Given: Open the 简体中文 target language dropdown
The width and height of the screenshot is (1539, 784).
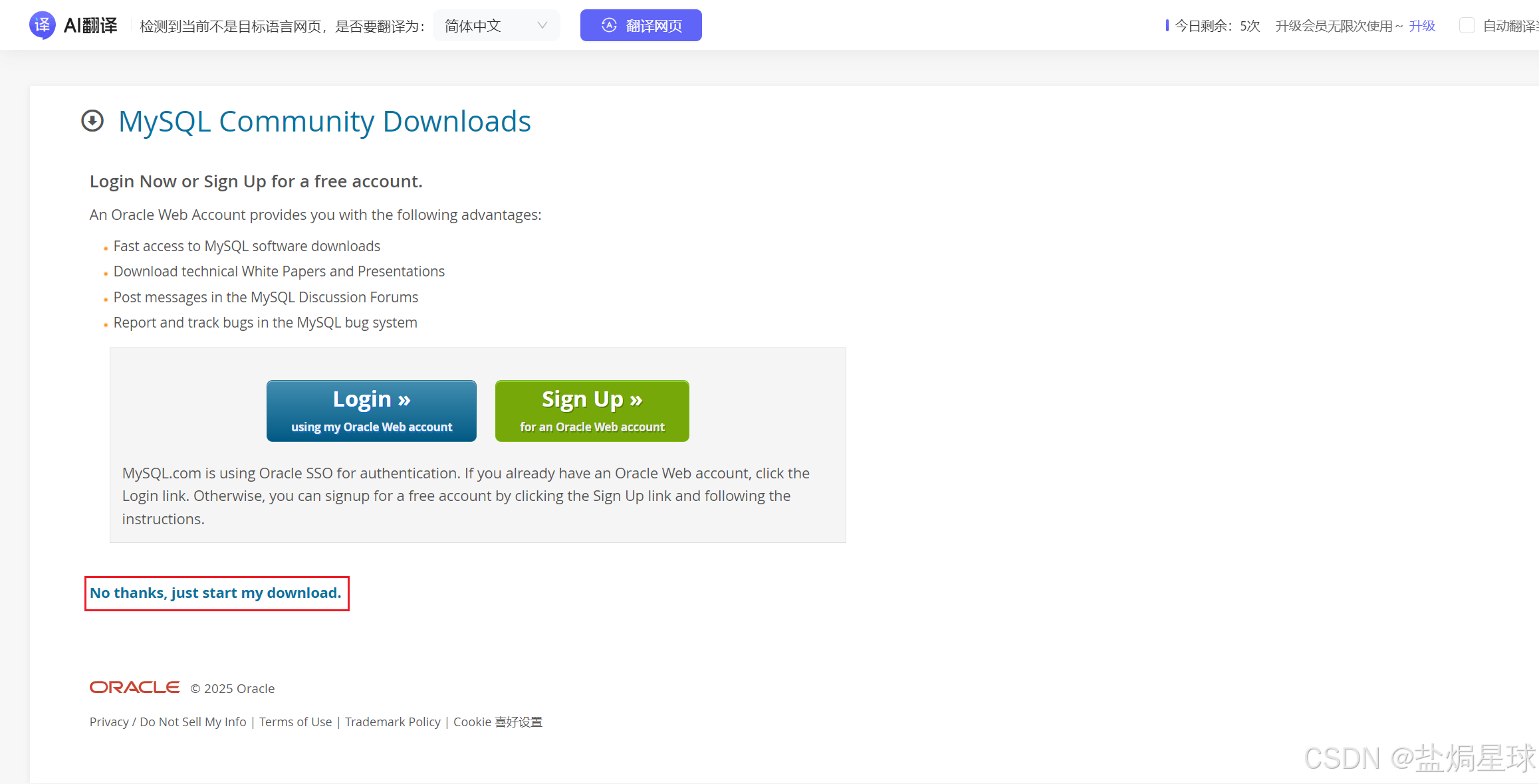Looking at the screenshot, I should tap(496, 25).
